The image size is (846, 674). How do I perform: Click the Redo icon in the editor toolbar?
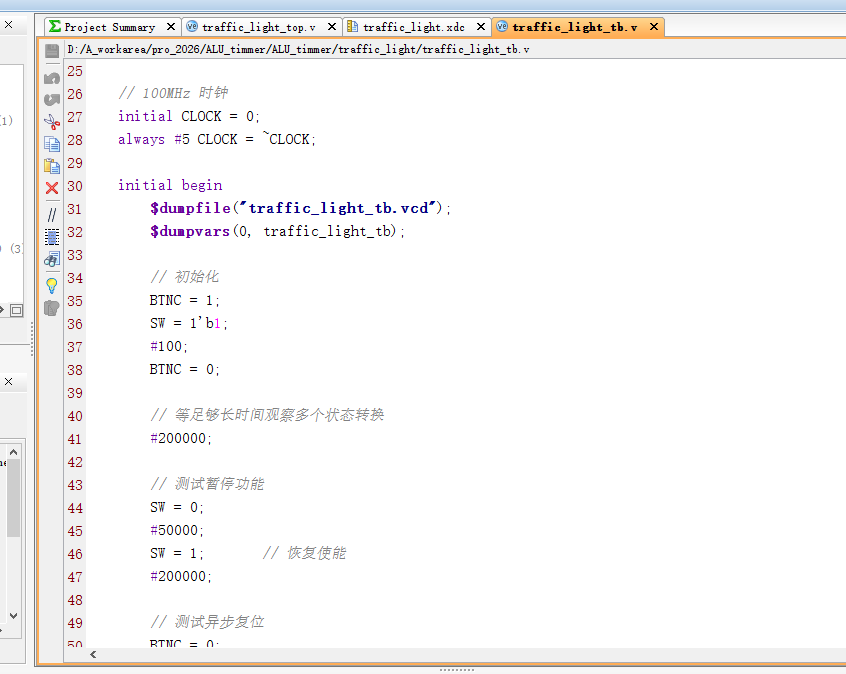[x=52, y=100]
